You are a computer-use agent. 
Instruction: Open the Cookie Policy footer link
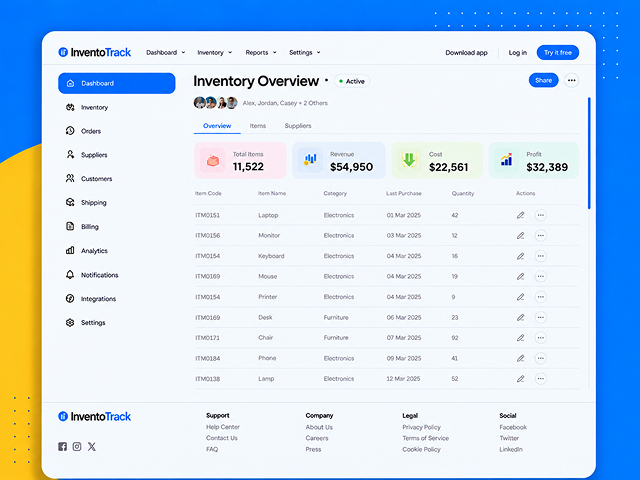[421, 449]
